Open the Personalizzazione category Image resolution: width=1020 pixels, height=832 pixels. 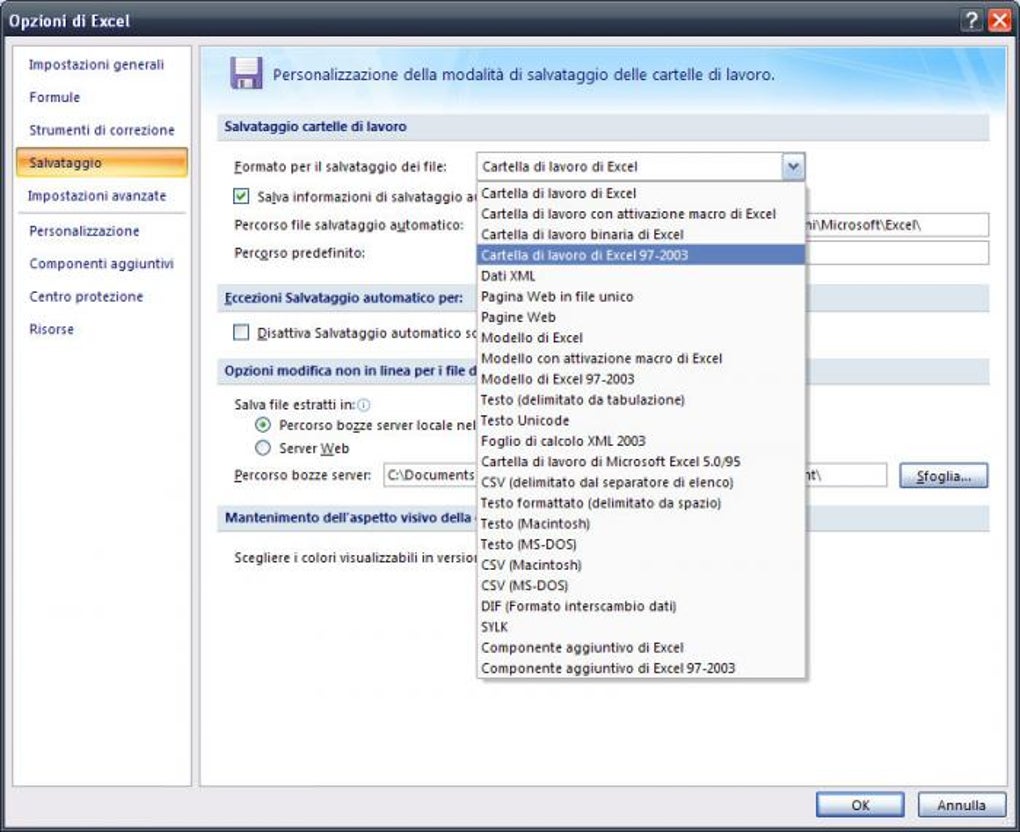84,231
